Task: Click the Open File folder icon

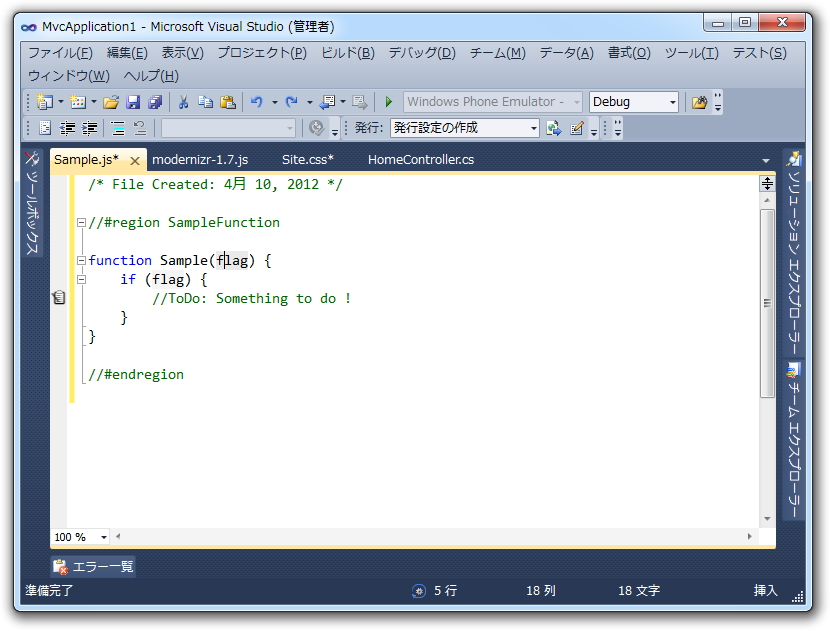Action: [114, 101]
